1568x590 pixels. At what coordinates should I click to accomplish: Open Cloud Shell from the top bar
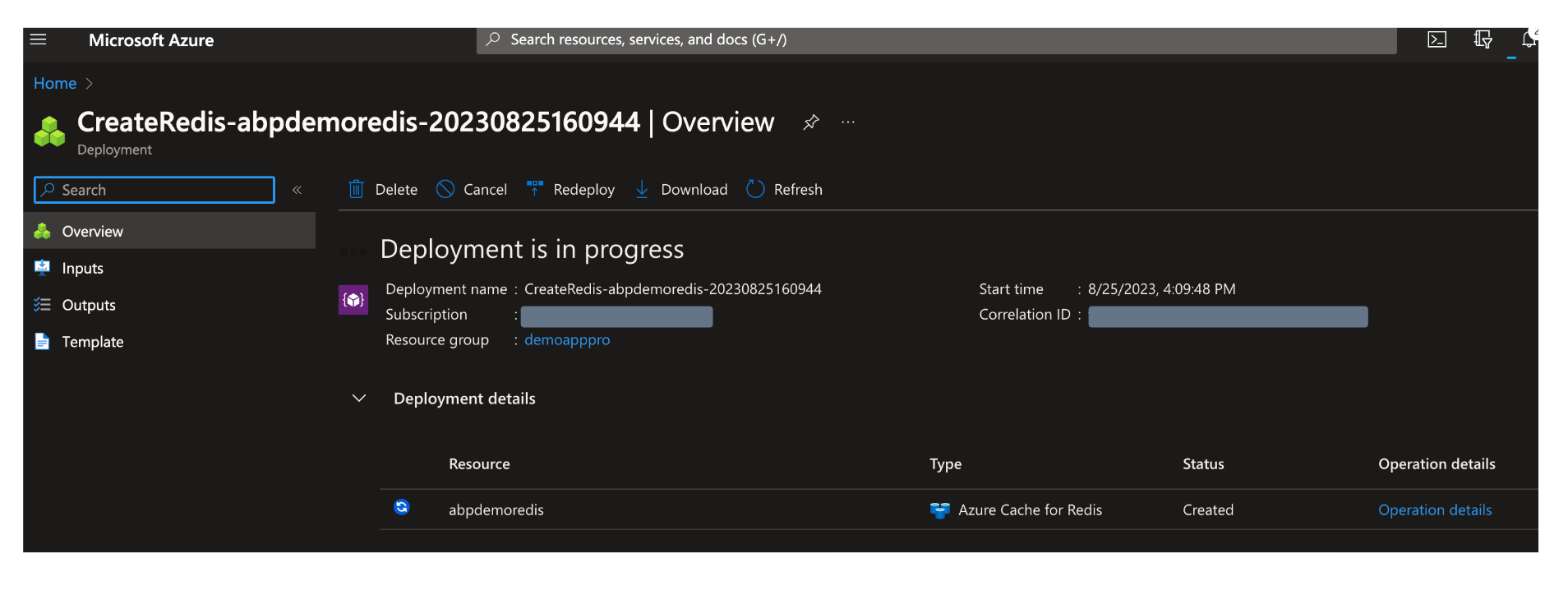pyautogui.click(x=1437, y=39)
